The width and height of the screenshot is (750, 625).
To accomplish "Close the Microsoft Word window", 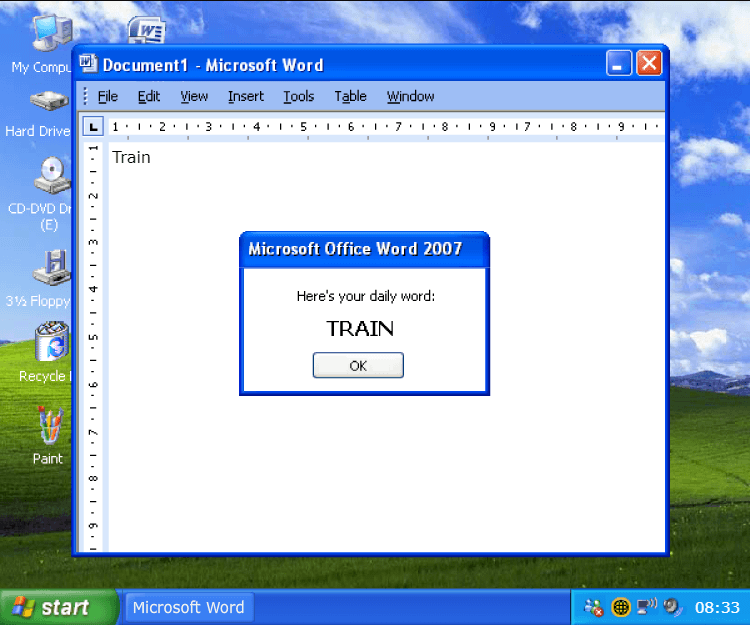I will click(649, 63).
